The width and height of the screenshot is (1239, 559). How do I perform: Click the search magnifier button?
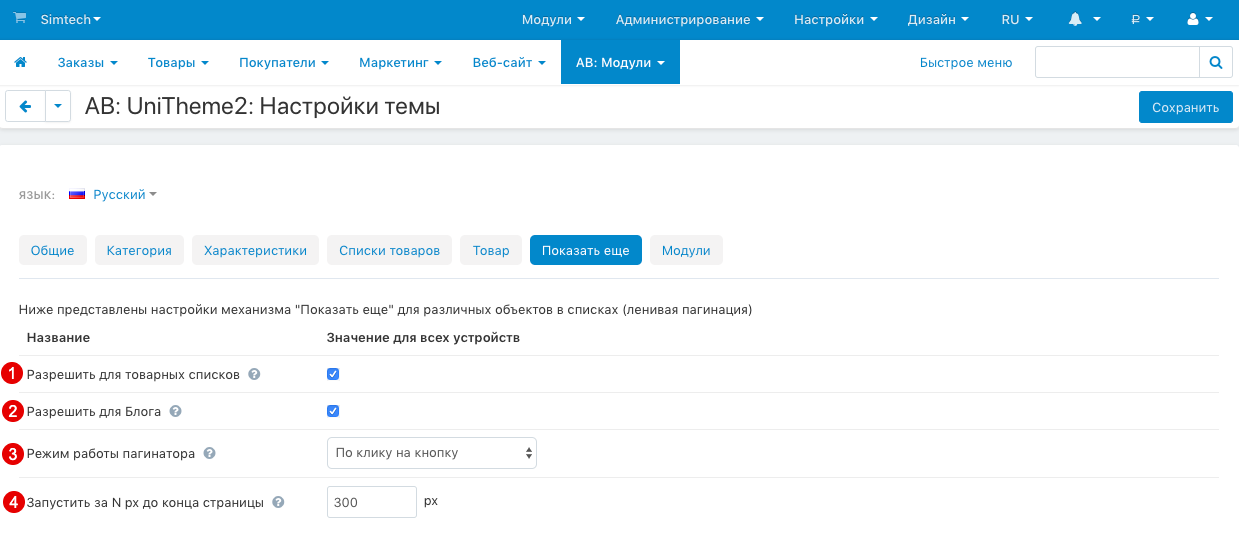click(x=1216, y=62)
